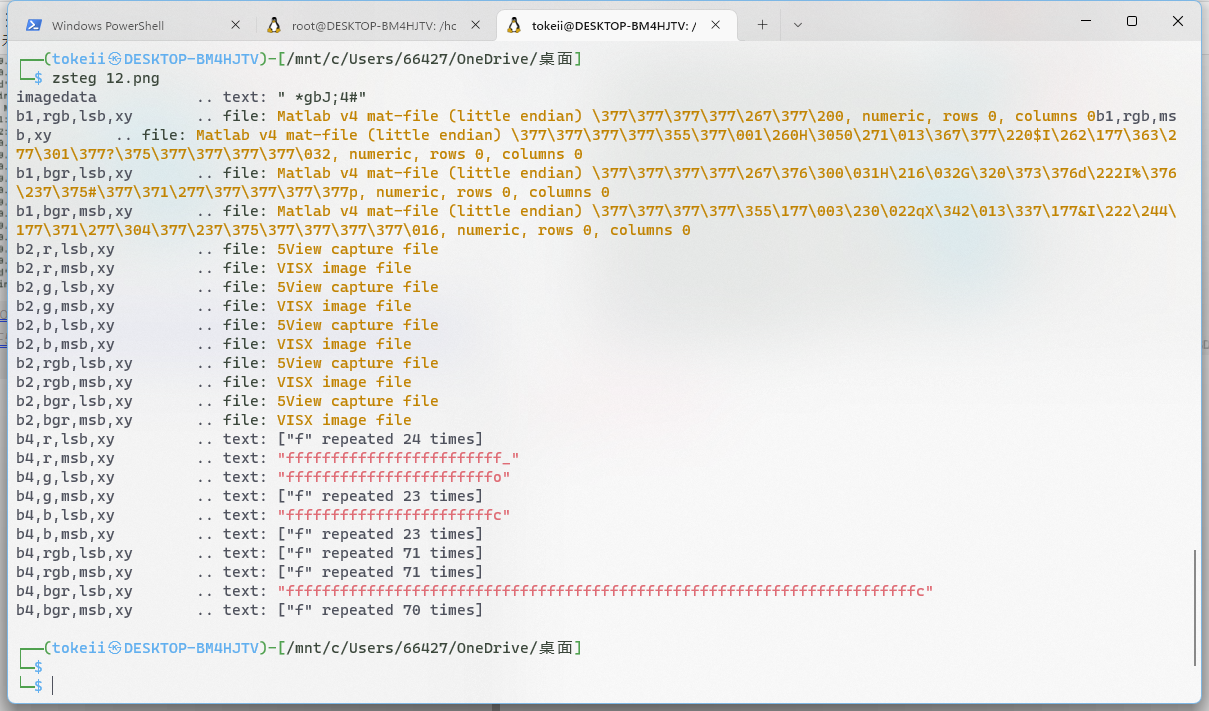Click 'Matlab v4 mat-file' text in the b1,rgb,lsb,xy row
Viewport: 1209px width, 711px height.
pyautogui.click(x=358, y=116)
